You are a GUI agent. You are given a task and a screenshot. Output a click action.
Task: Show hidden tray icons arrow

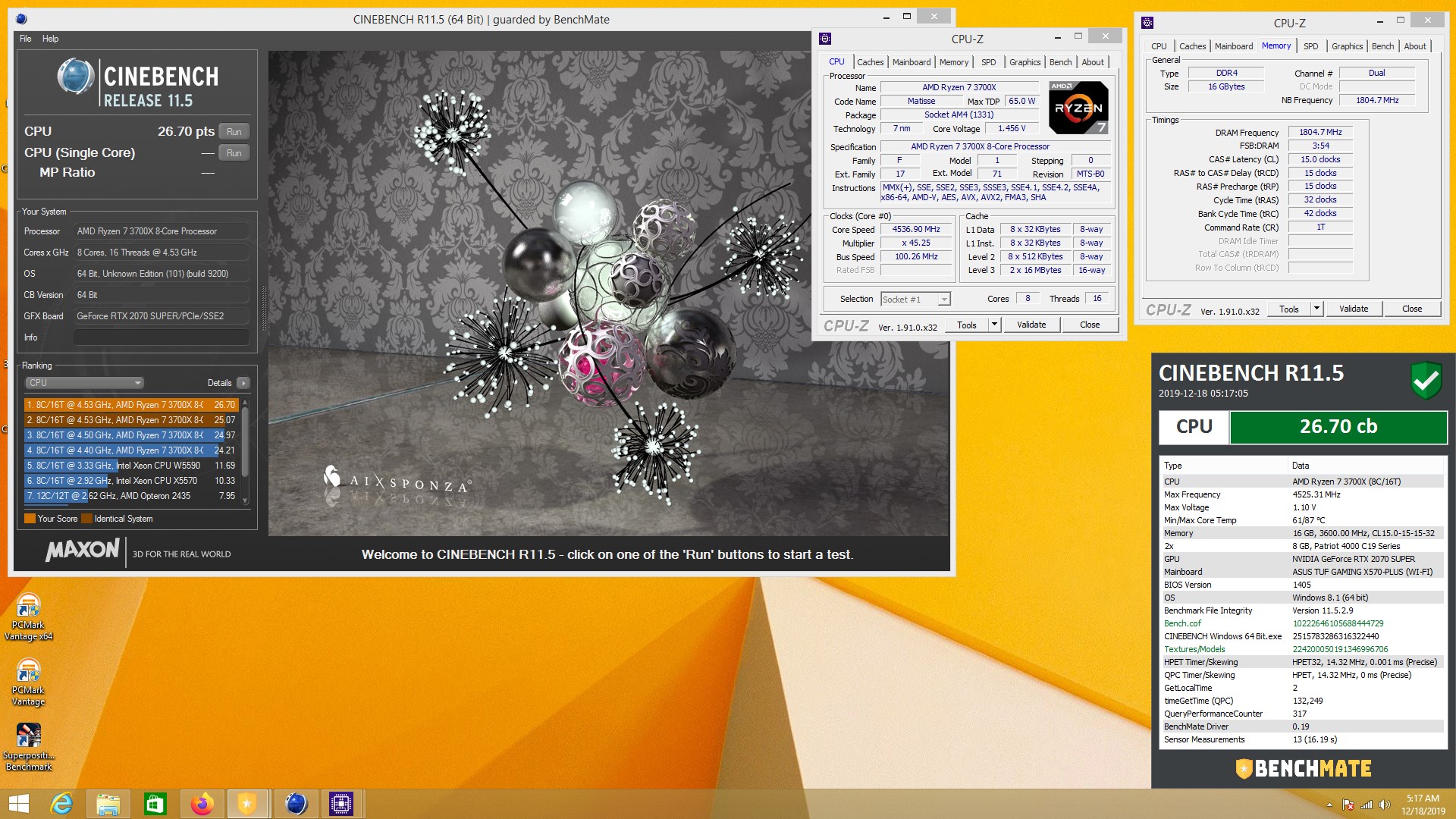tap(1329, 805)
